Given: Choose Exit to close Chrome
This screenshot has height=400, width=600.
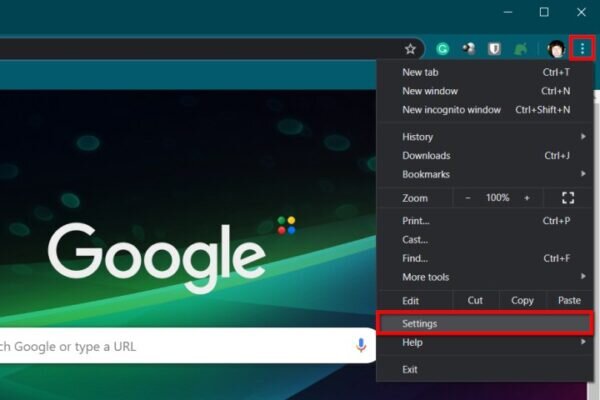Looking at the screenshot, I should [485, 369].
